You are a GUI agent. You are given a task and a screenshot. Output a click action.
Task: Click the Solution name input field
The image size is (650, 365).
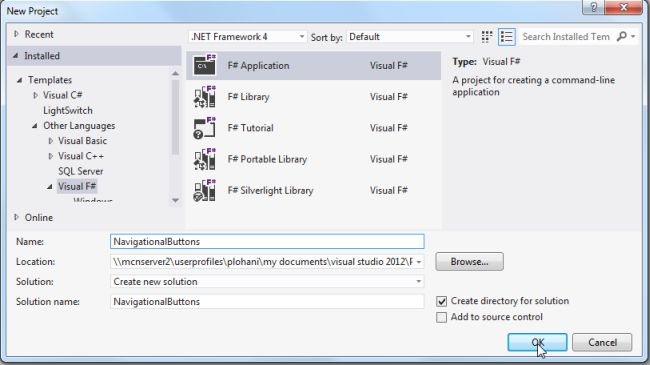[x=267, y=302]
